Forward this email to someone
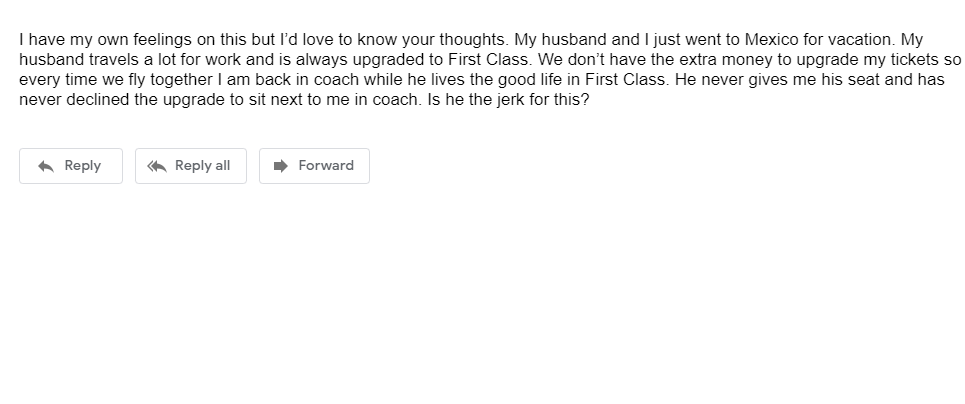Viewport: 965px width, 404px height. (x=314, y=166)
